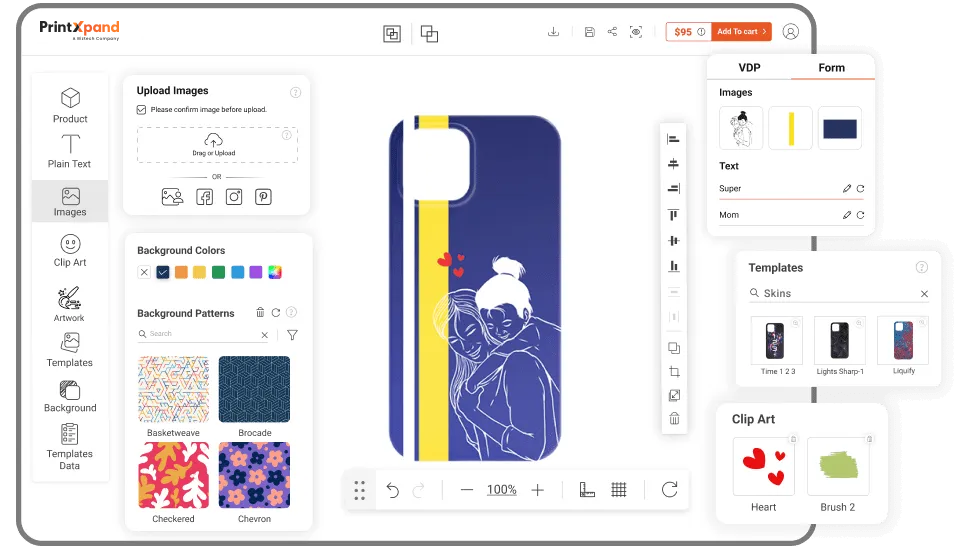975x550 pixels.
Task: Select the orange background color
Action: 181,272
